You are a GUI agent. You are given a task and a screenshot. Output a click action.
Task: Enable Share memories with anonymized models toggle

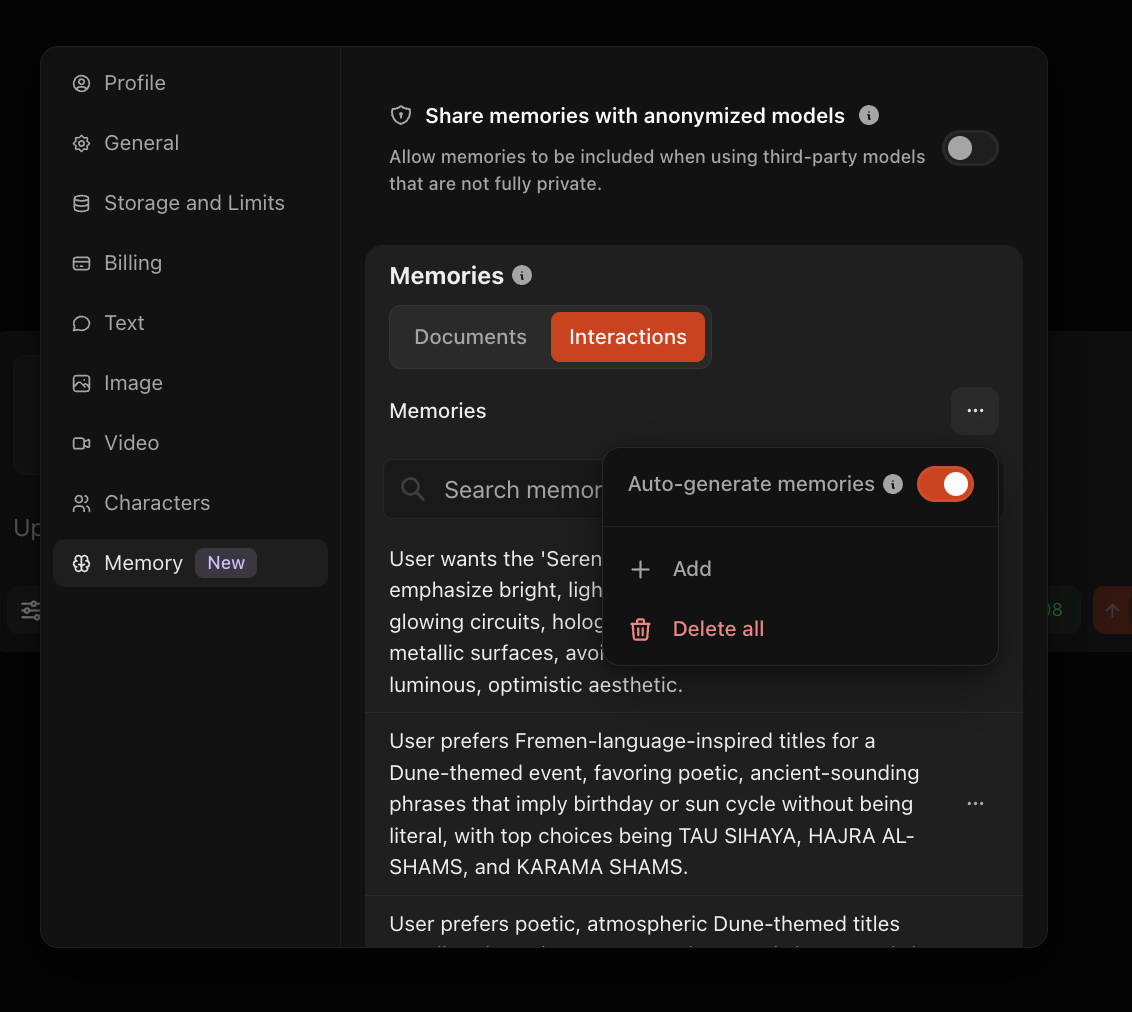[970, 148]
